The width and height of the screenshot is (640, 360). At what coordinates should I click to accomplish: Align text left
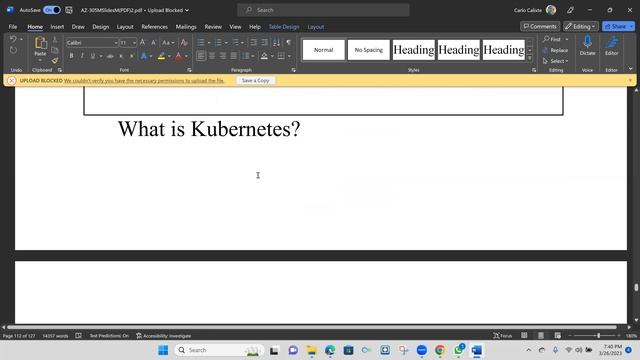[x=201, y=56]
